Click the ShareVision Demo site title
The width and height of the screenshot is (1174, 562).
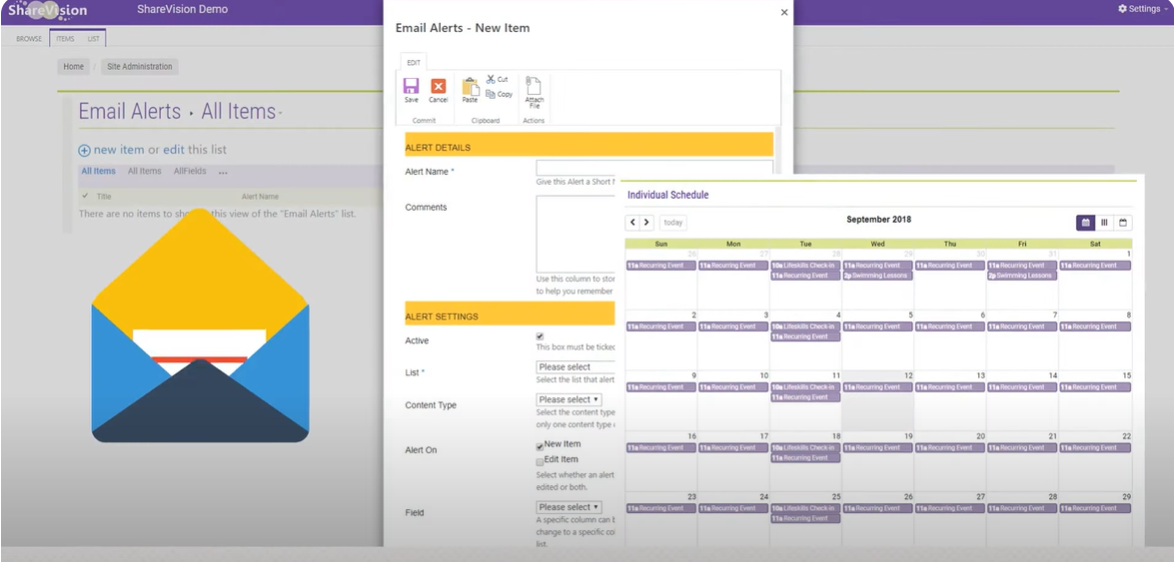pos(183,9)
